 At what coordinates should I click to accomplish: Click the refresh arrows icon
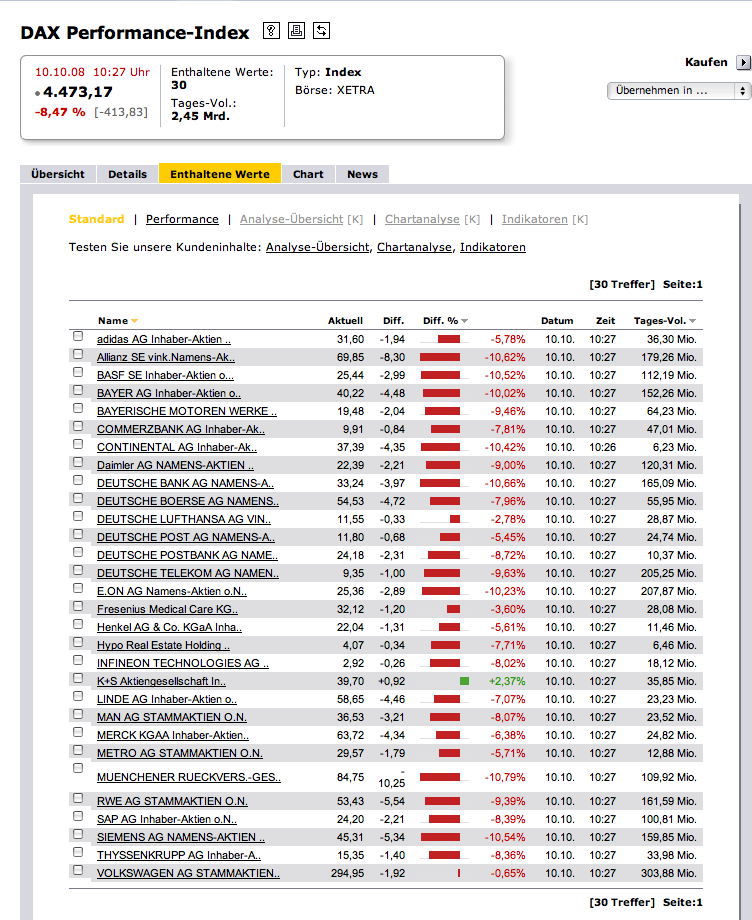321,31
